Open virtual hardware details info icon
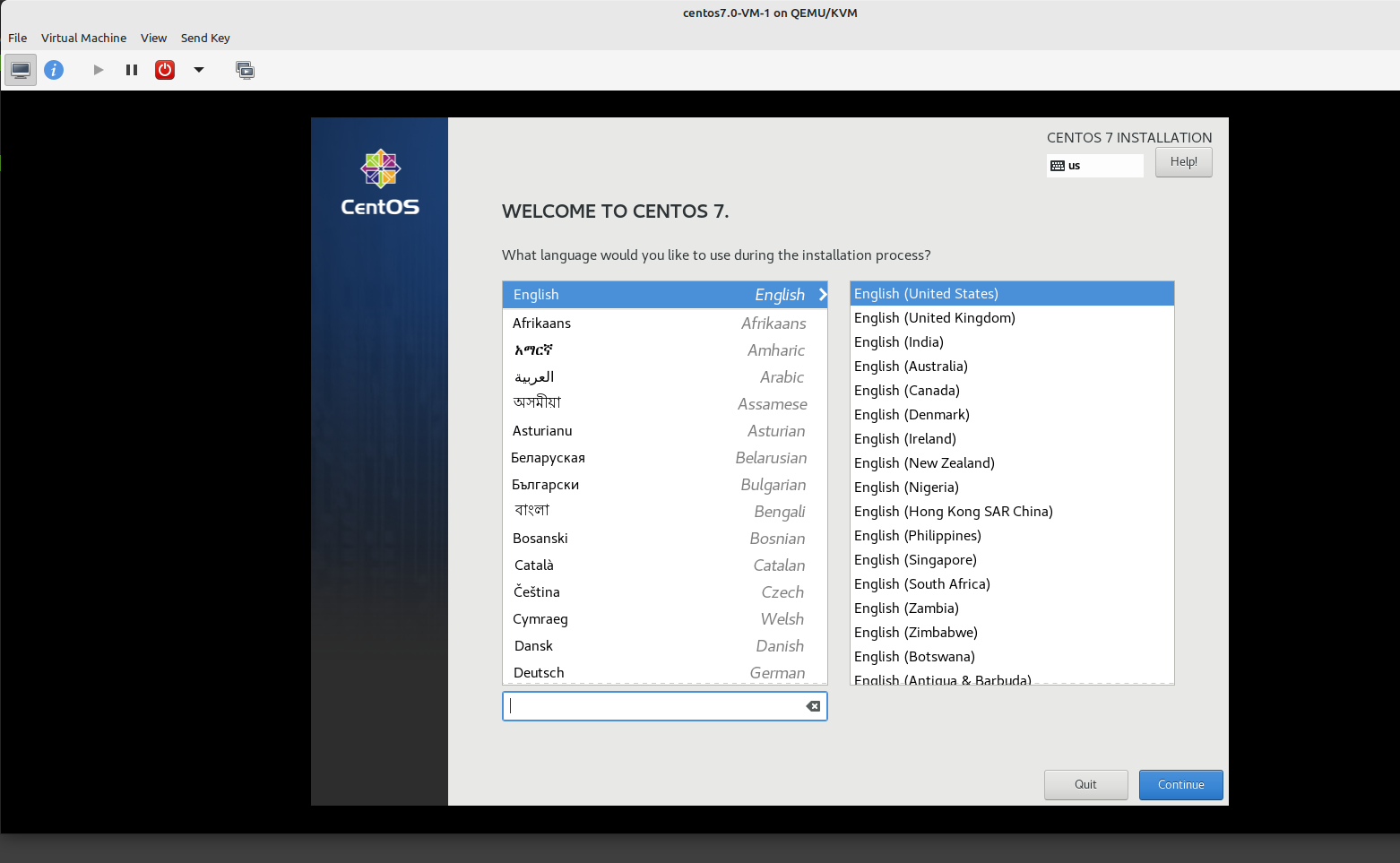This screenshot has height=863, width=1400. 54,70
